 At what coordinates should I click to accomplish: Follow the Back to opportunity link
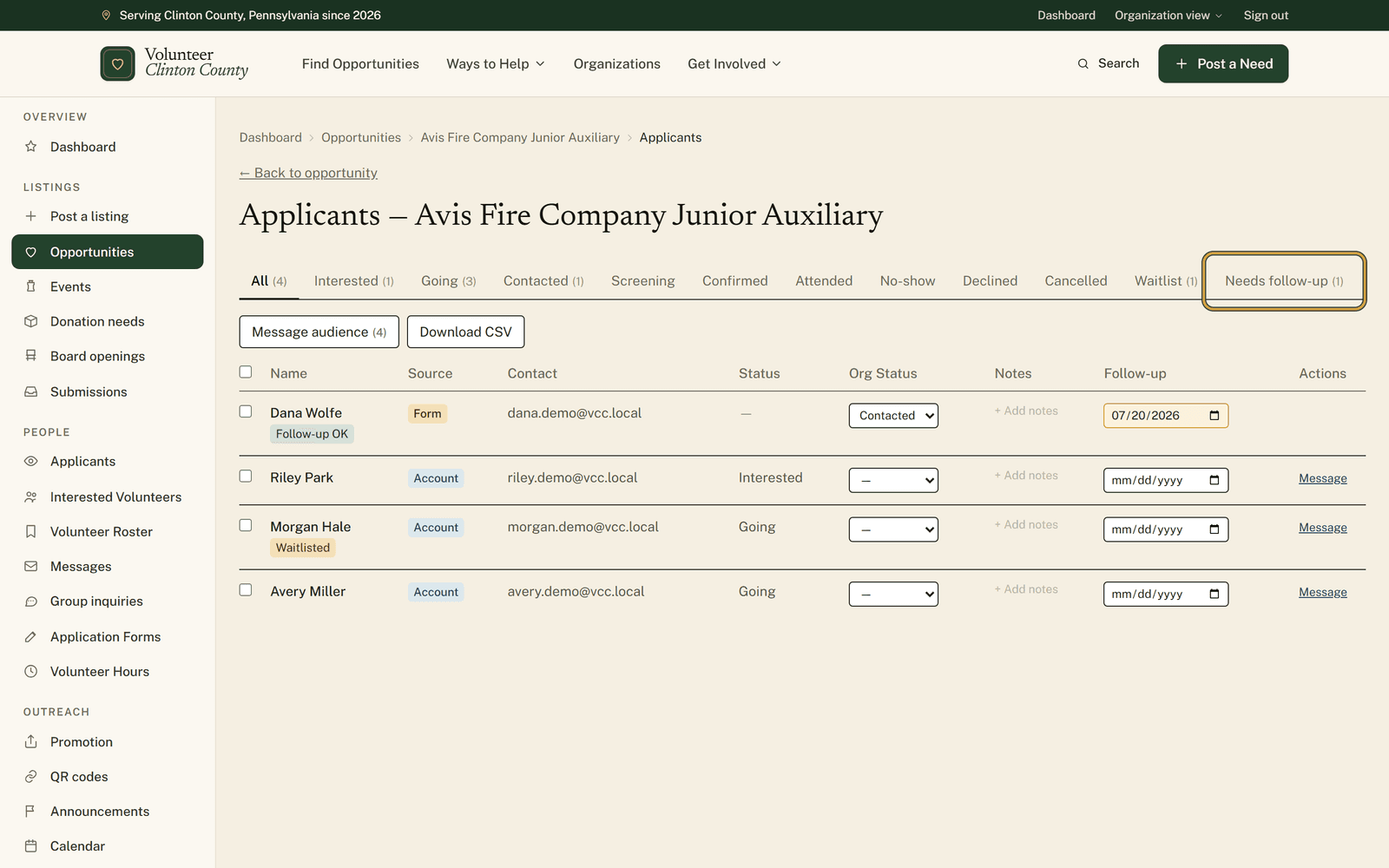(308, 173)
